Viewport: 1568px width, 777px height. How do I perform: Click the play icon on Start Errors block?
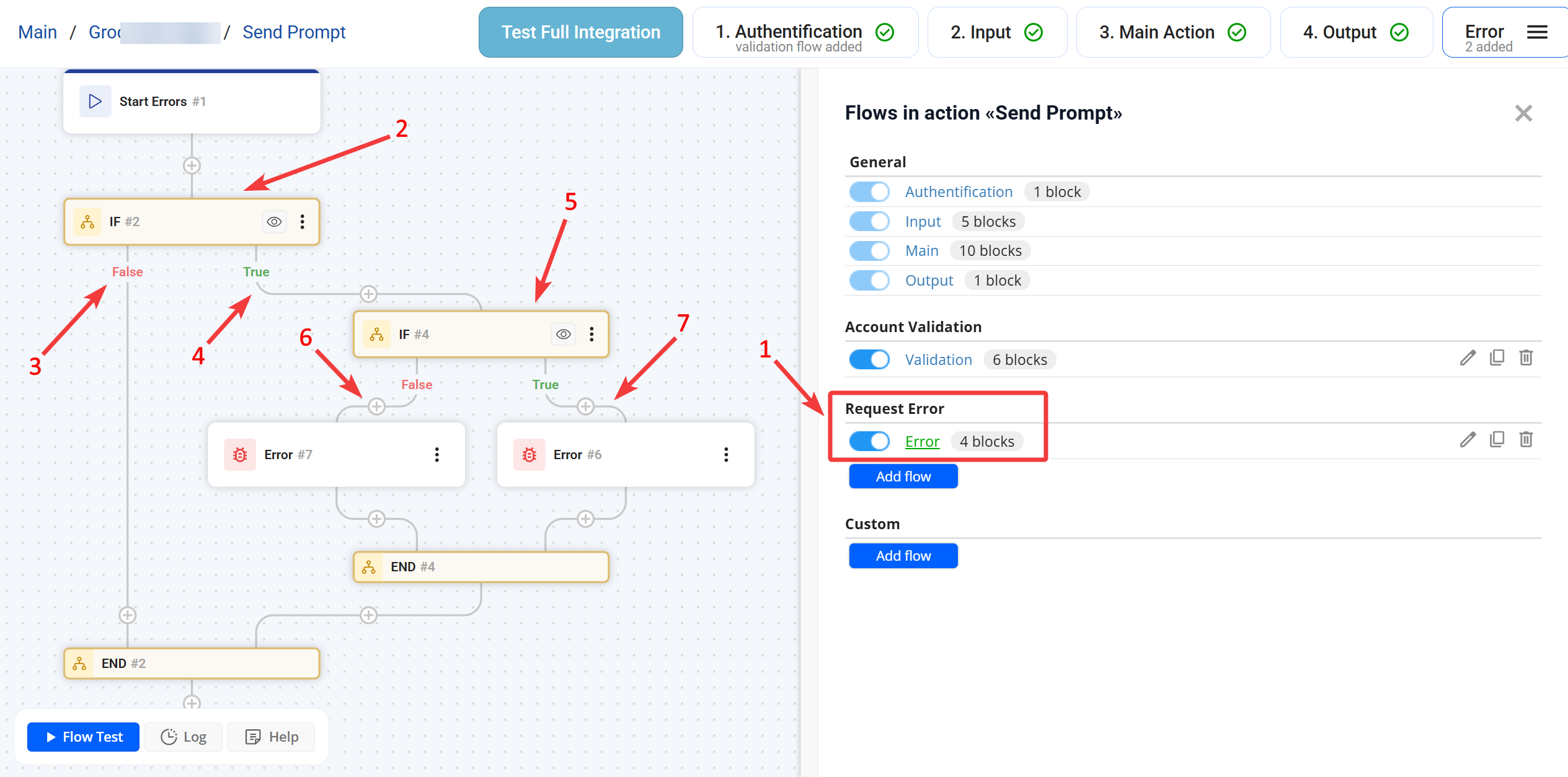[x=95, y=102]
